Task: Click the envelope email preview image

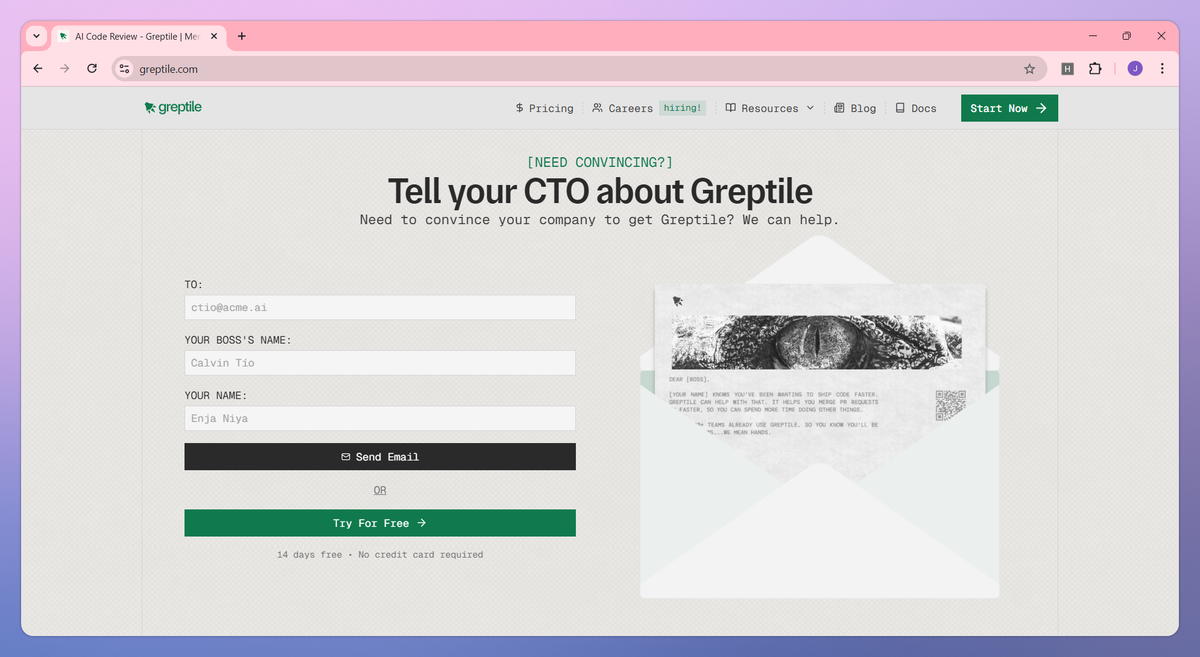Action: click(820, 417)
